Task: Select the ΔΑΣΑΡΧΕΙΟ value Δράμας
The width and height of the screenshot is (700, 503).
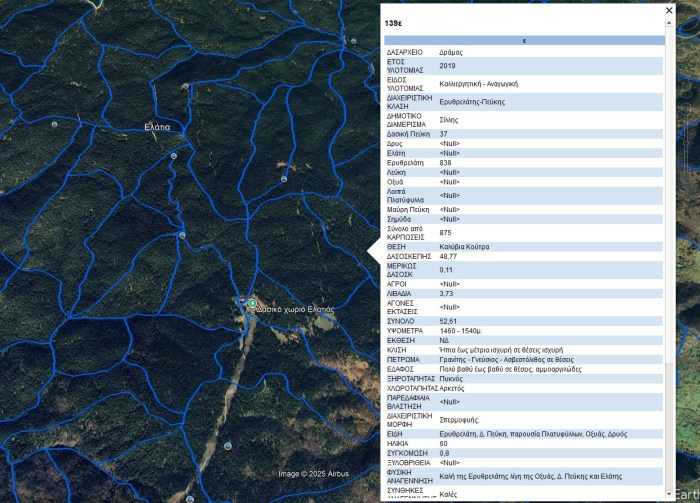Action: coord(451,52)
